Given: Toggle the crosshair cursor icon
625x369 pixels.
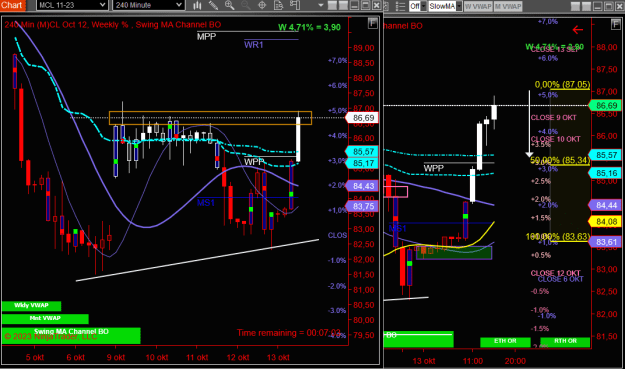Looking at the screenshot, I should point(262,5).
